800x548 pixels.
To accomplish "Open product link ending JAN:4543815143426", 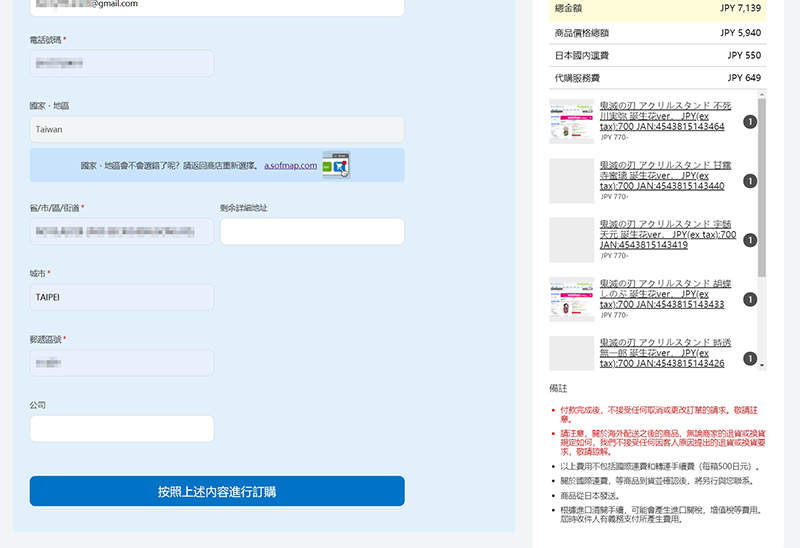I will click(x=665, y=353).
